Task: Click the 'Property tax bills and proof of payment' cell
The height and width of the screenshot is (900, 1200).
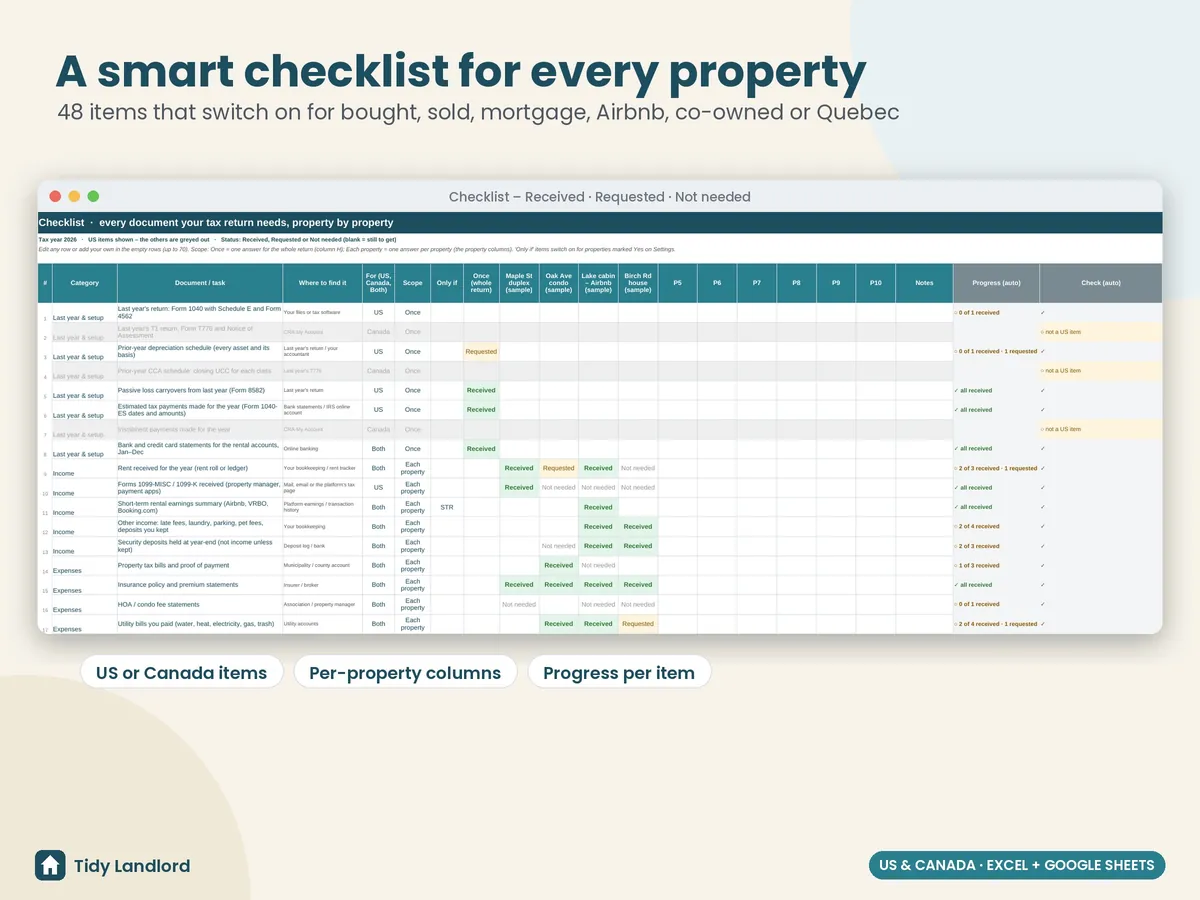Action: pos(200,566)
